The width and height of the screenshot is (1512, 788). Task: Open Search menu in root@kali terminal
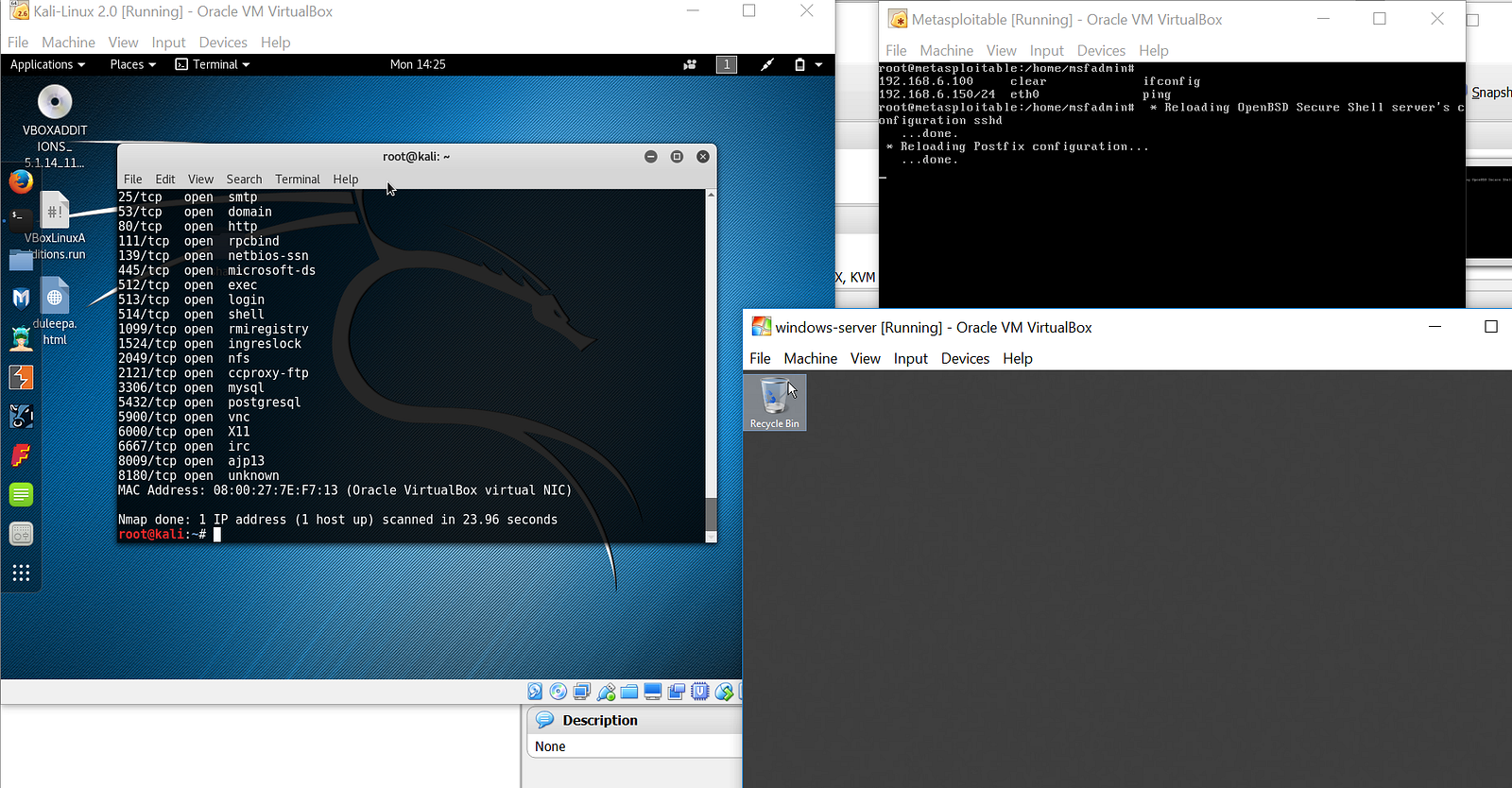pyautogui.click(x=244, y=179)
